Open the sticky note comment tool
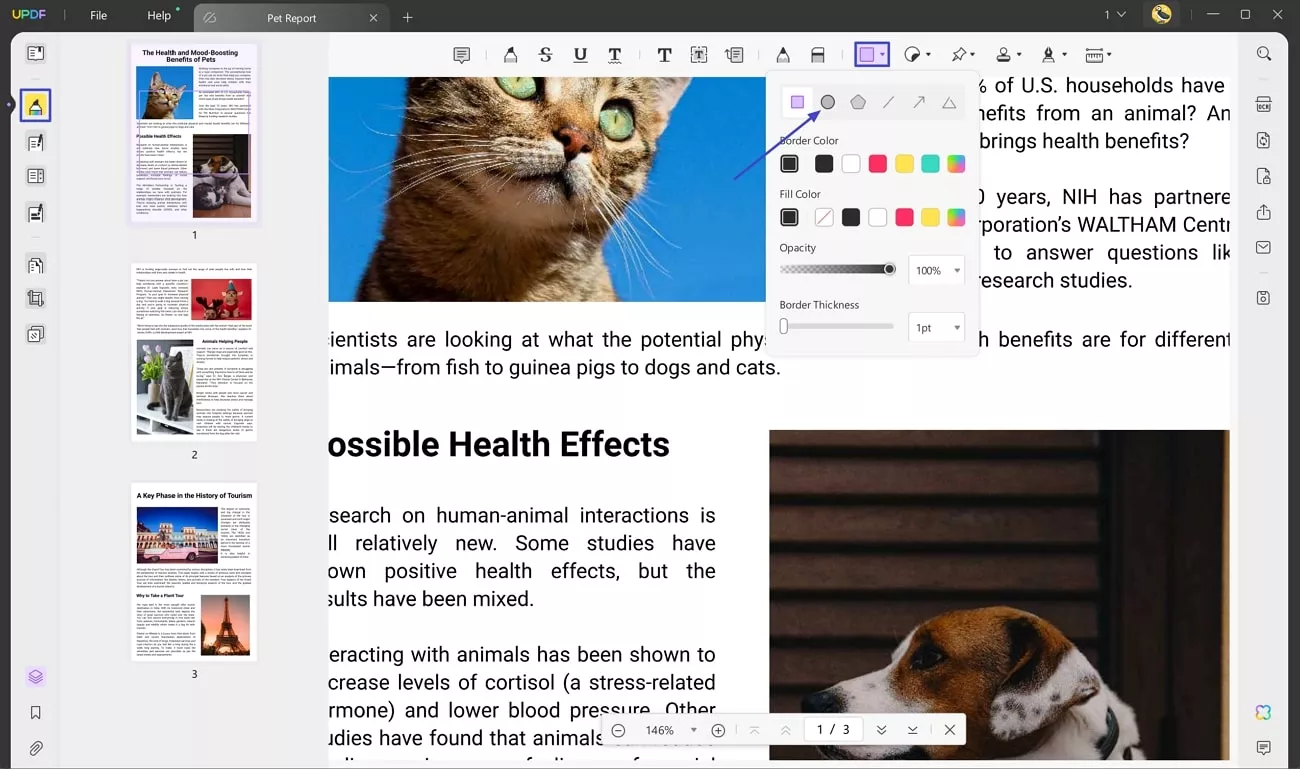Screen dimensions: 1300x769 point(461,55)
